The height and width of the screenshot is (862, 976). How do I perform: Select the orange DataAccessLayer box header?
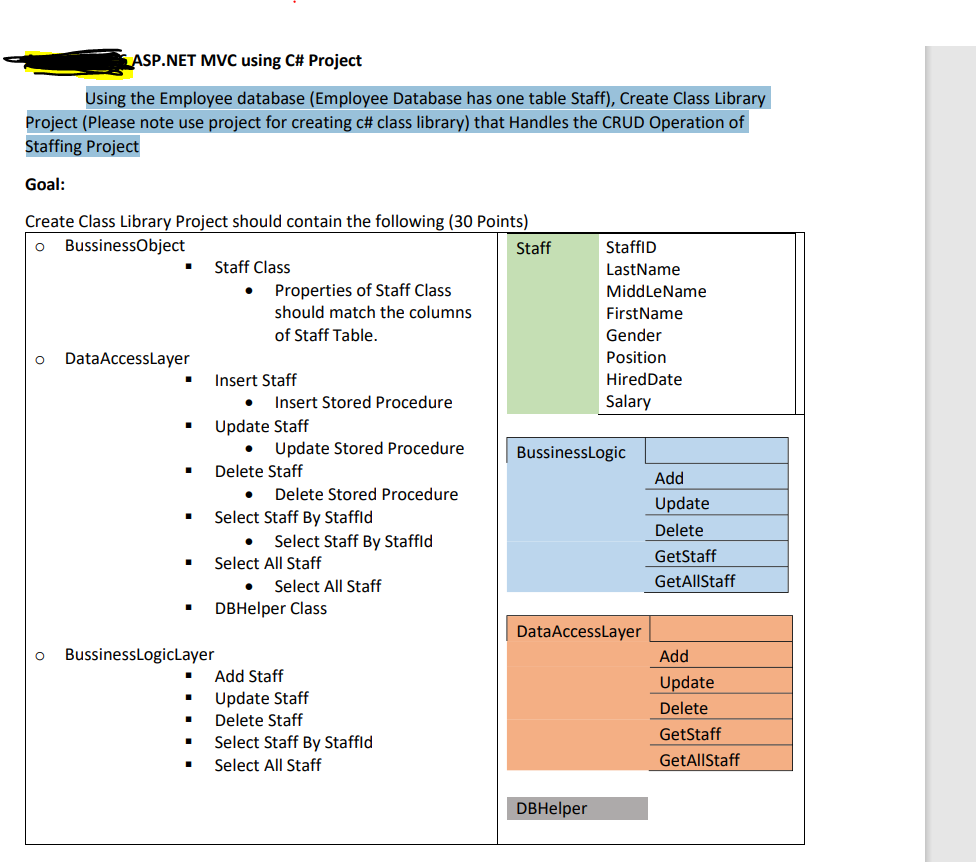[576, 631]
